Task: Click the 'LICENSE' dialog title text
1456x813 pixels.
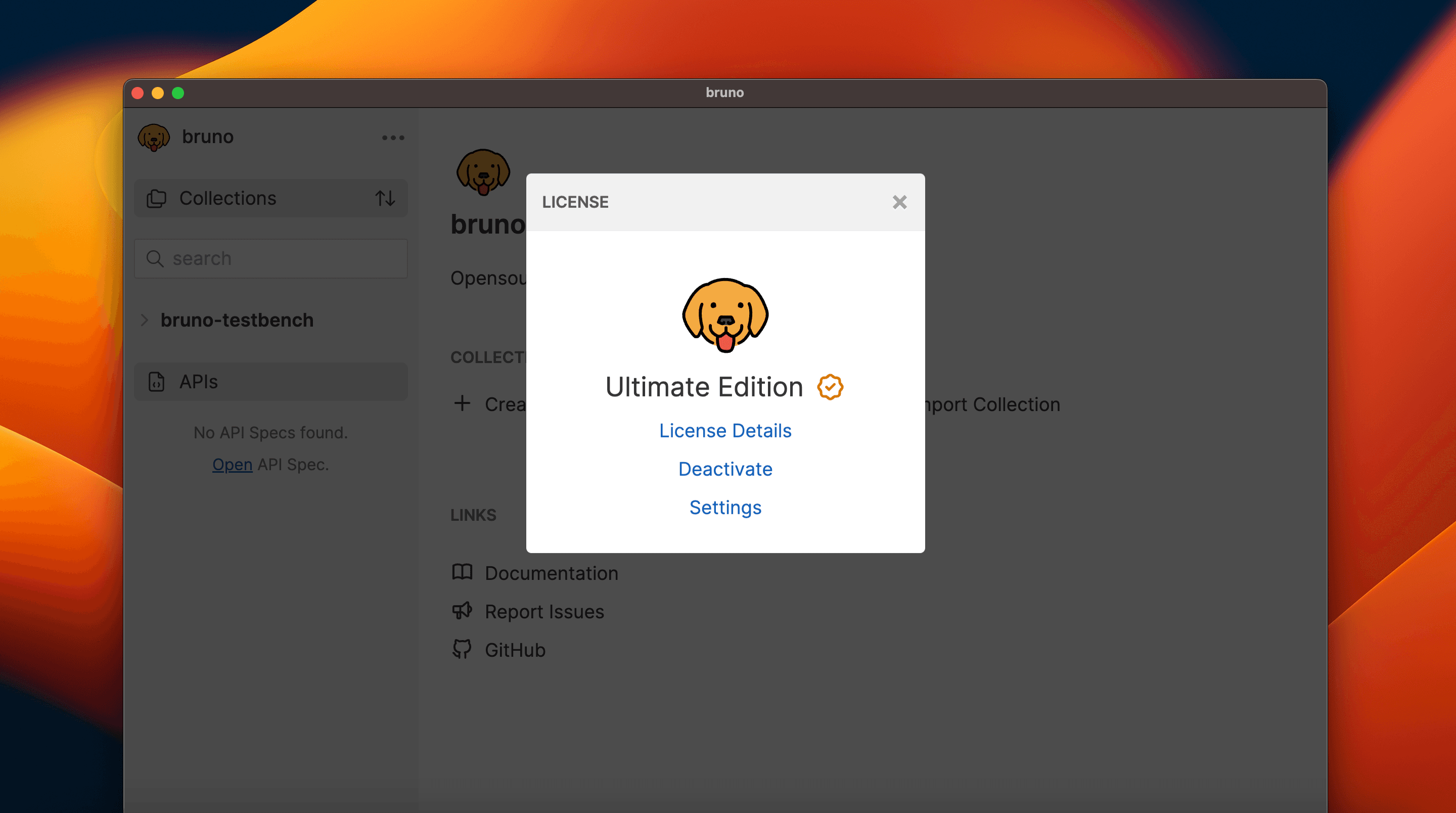Action: 575,202
